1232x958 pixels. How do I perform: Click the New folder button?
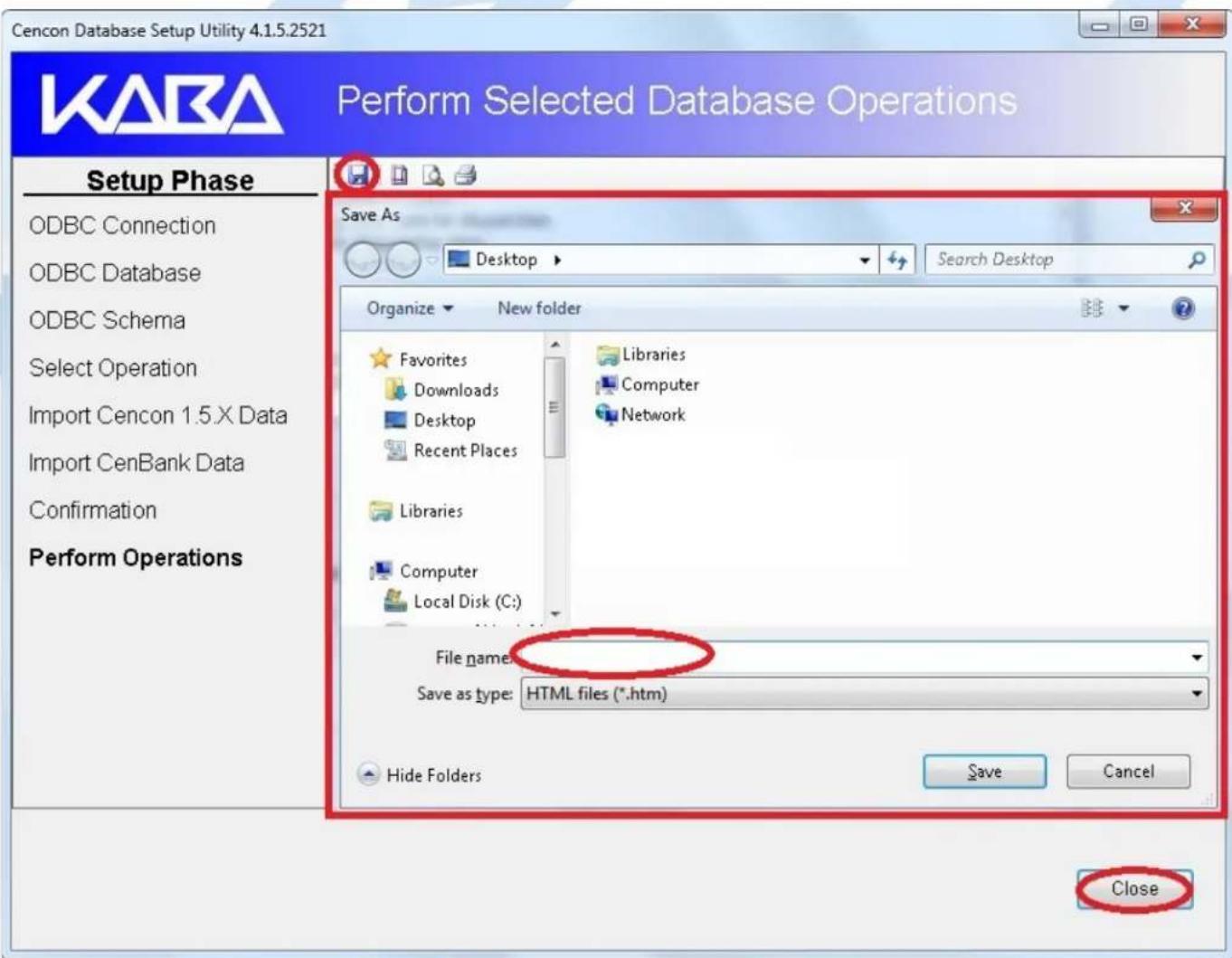coord(539,308)
